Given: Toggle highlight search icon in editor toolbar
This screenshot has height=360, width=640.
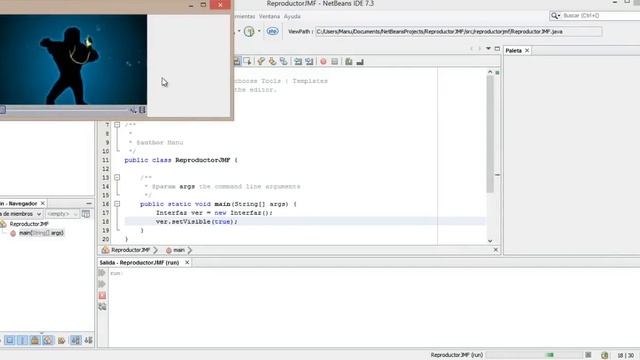Looking at the screenshot, I should click(283, 62).
